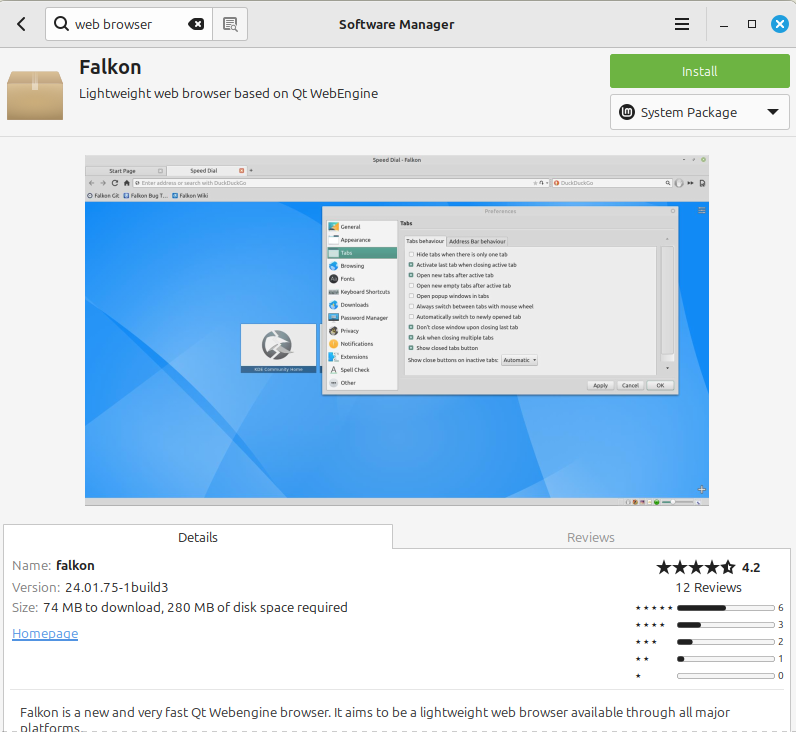This screenshot has height=732, width=796.
Task: Expand the System Package dropdown
Action: pyautogui.click(x=700, y=112)
